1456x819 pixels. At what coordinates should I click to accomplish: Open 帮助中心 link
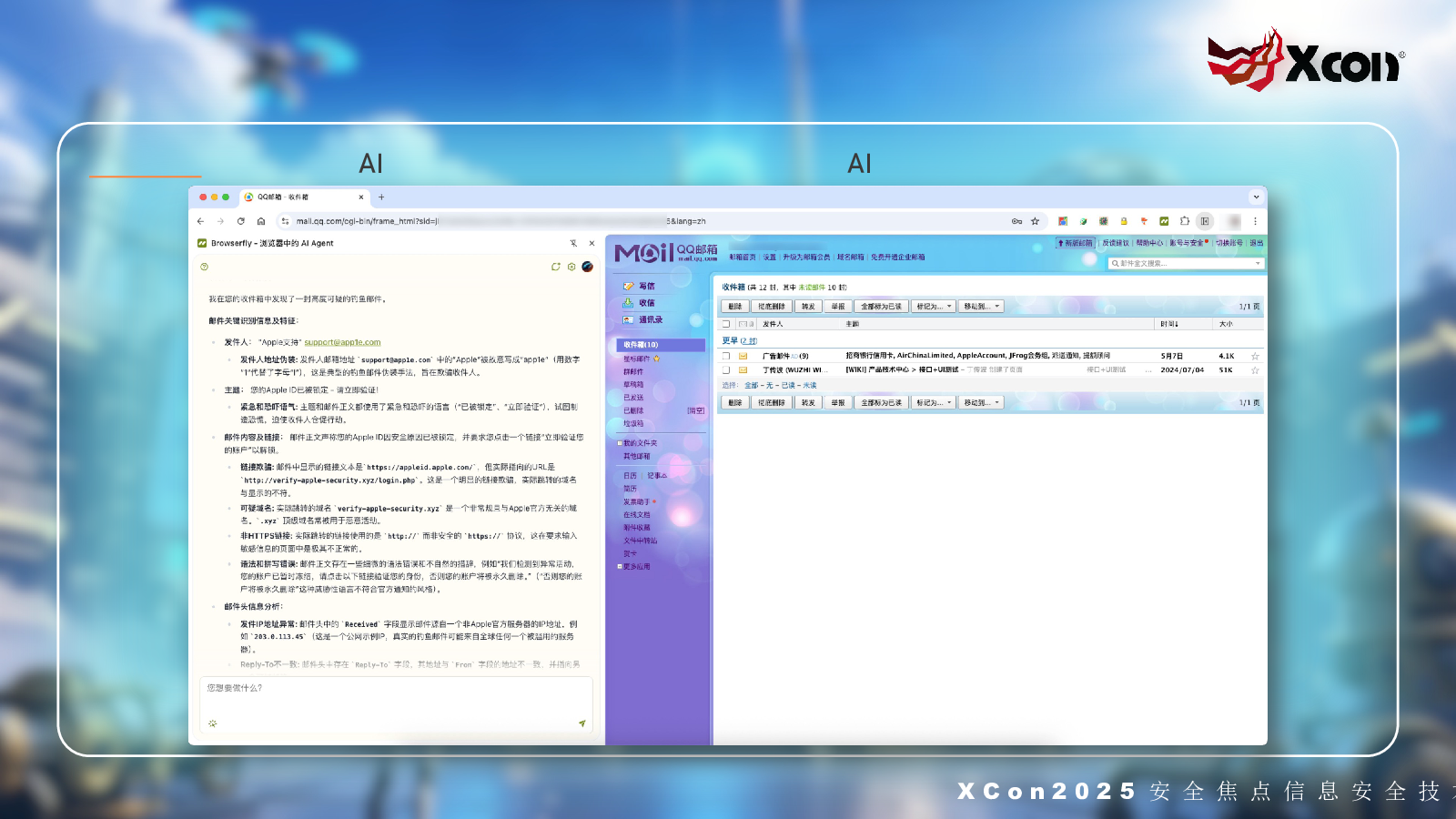coord(1149,243)
